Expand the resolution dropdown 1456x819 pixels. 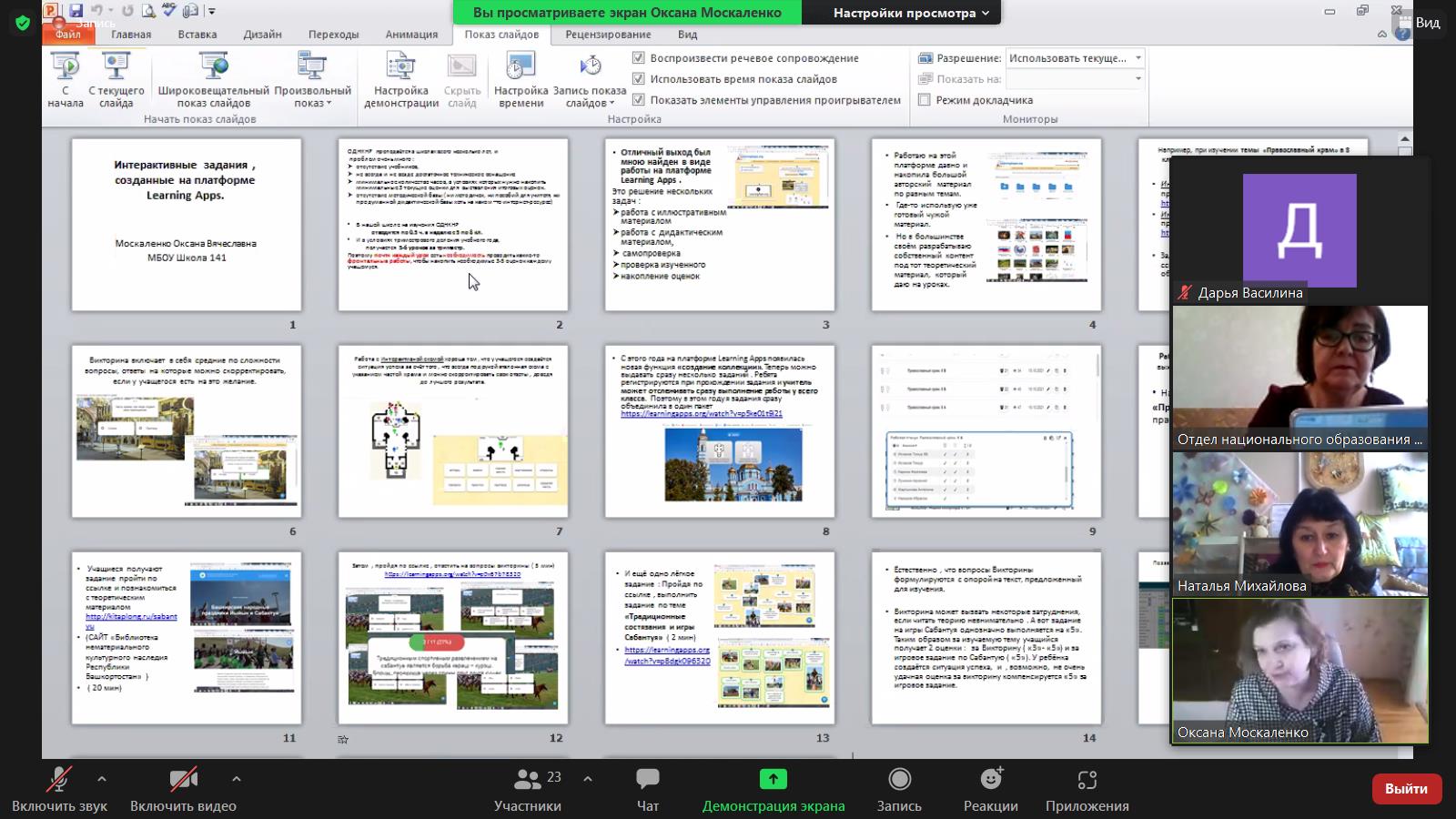(1137, 58)
